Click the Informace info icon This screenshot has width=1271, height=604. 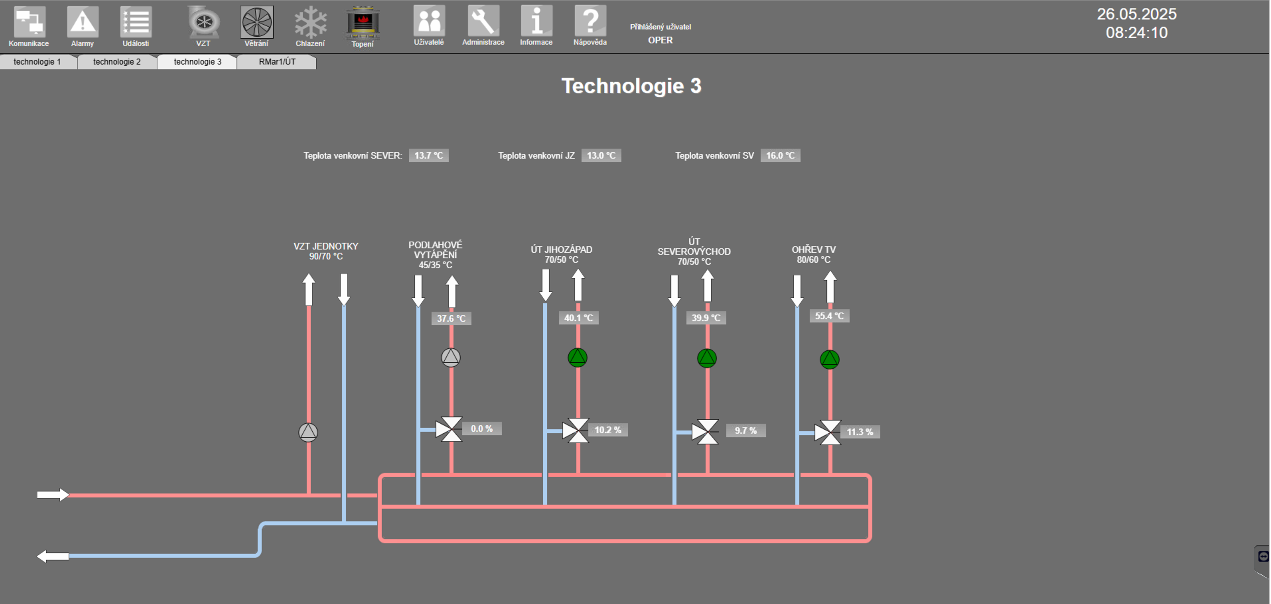536,22
